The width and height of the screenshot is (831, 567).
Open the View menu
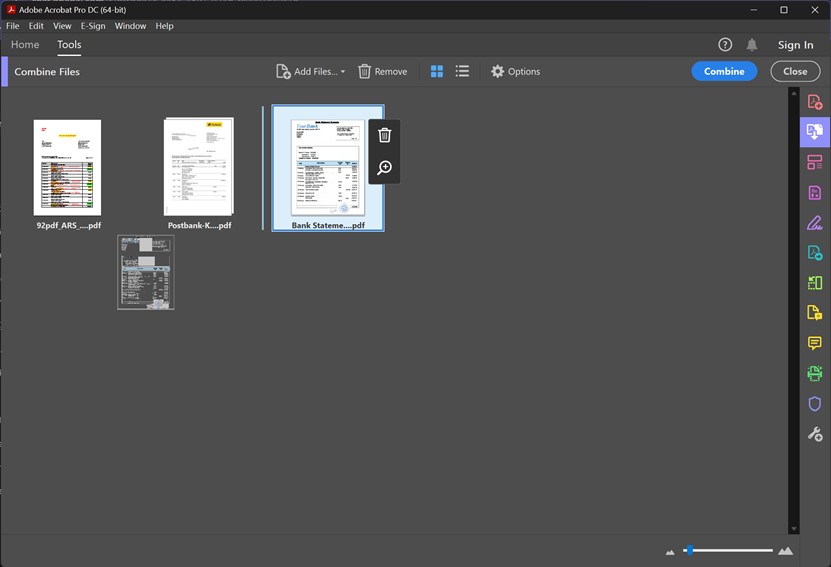[62, 26]
